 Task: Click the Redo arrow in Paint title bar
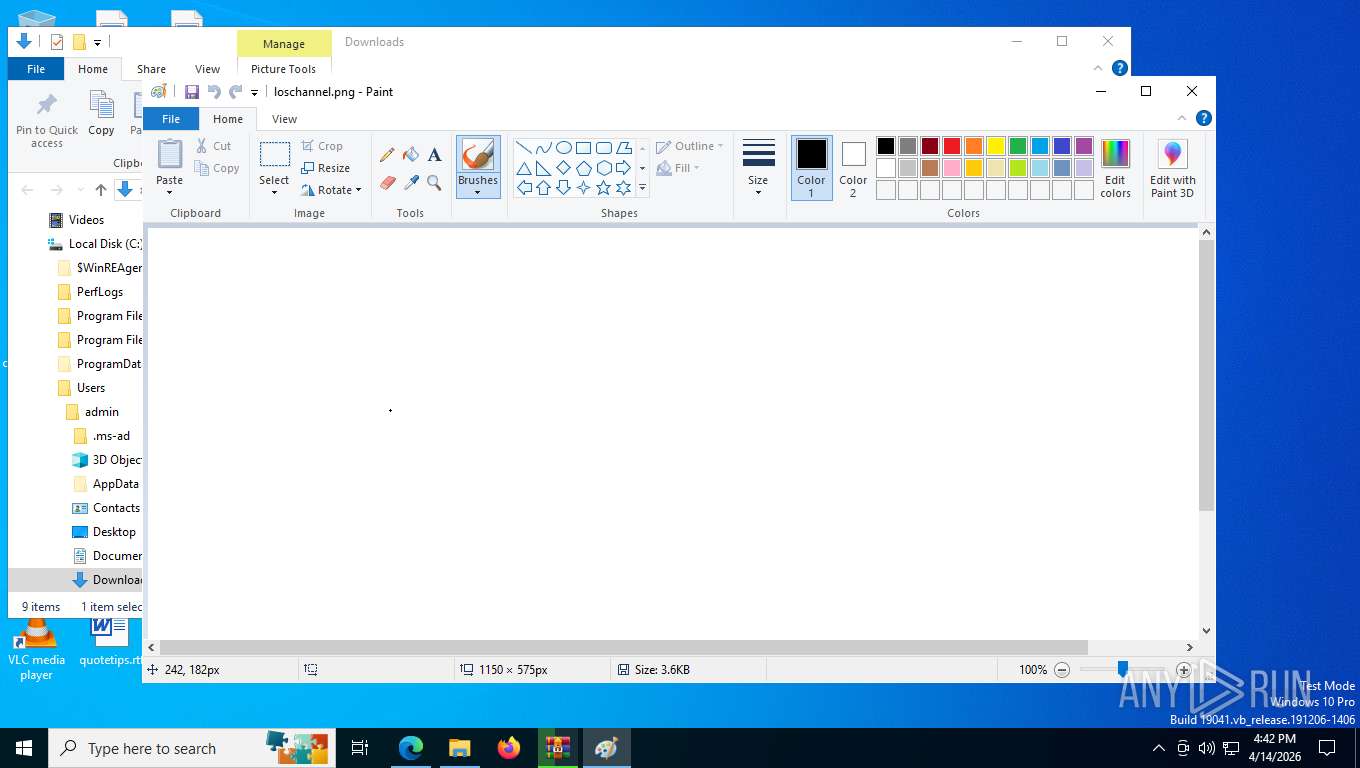tap(236, 92)
